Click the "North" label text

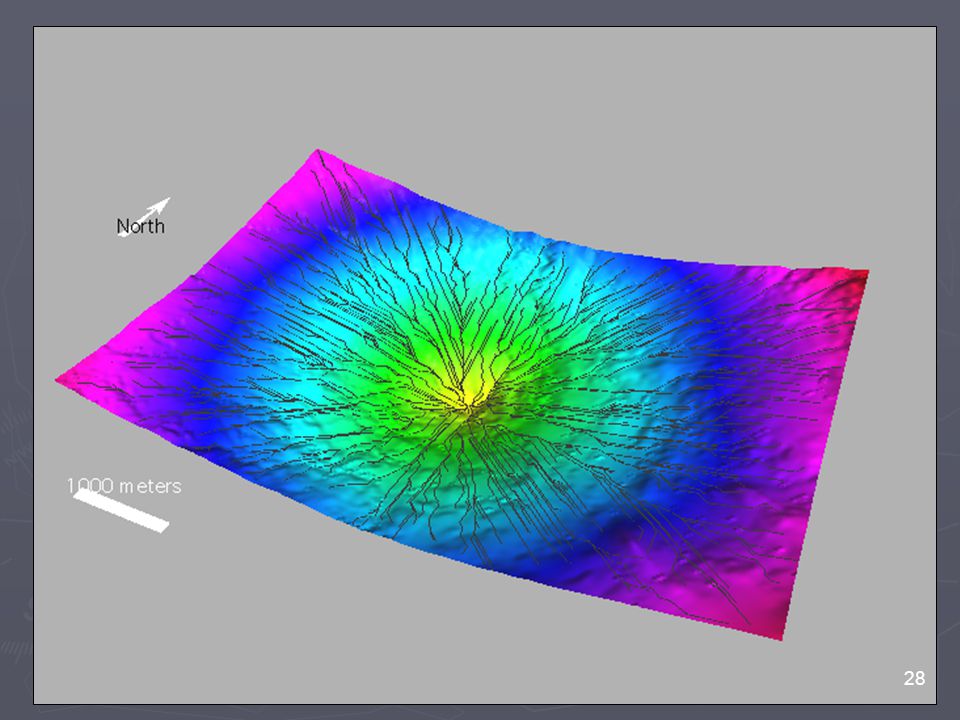coord(140,227)
